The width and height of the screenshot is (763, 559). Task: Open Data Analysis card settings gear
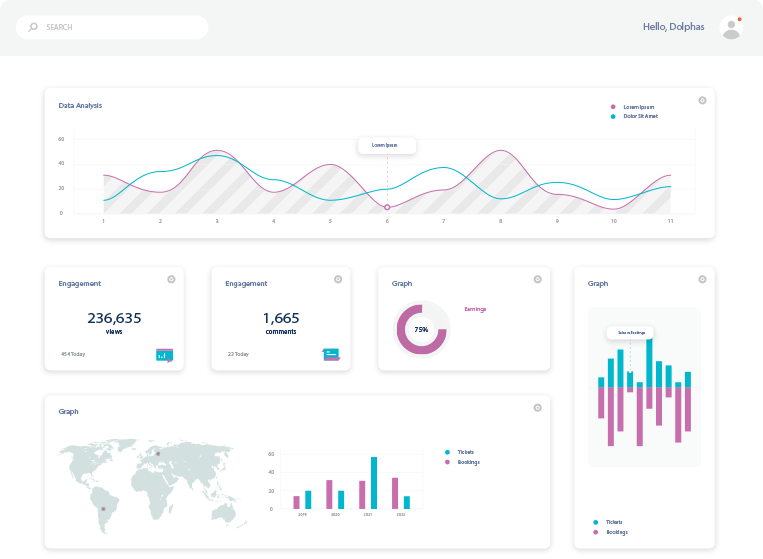702,100
